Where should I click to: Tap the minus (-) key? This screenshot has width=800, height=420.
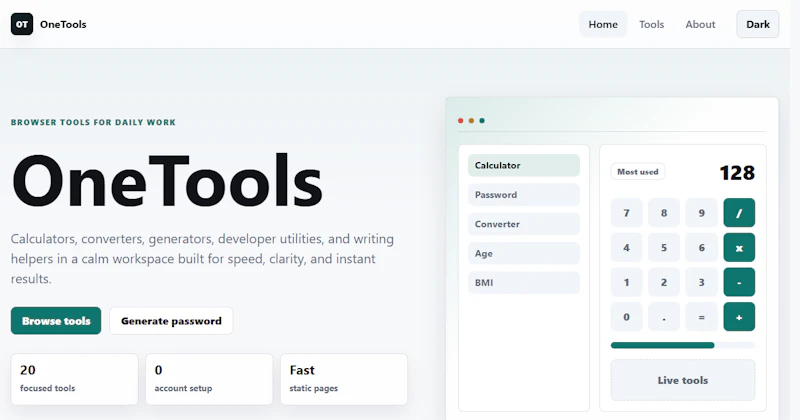(x=739, y=282)
